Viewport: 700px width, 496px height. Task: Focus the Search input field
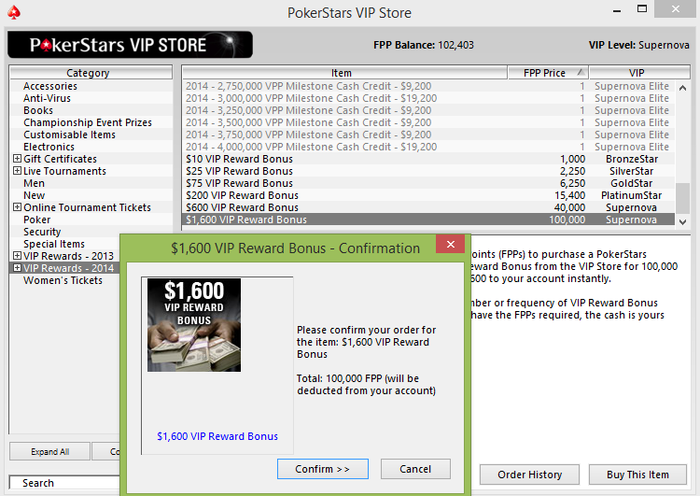coord(65,483)
